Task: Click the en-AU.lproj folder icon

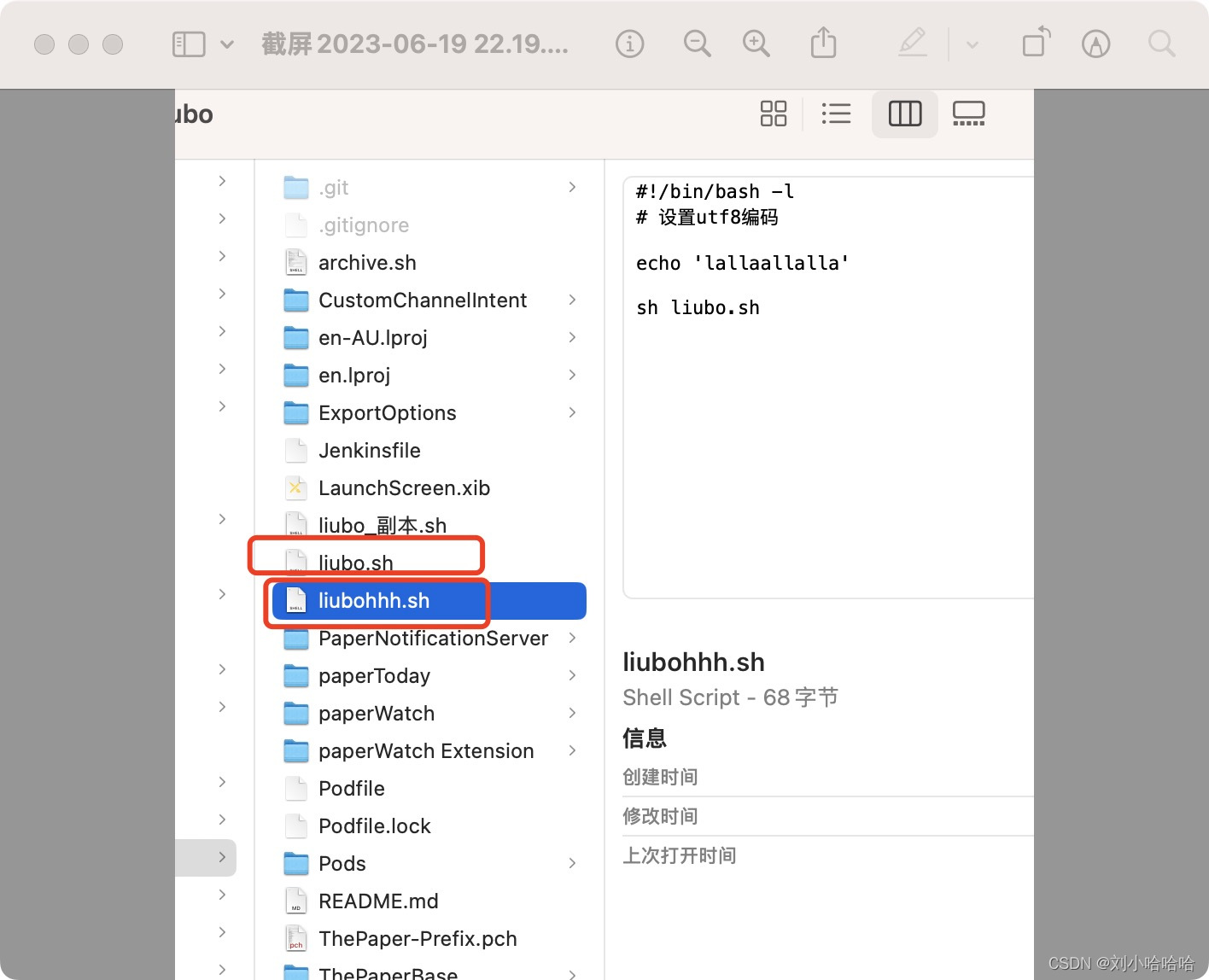Action: [295, 338]
